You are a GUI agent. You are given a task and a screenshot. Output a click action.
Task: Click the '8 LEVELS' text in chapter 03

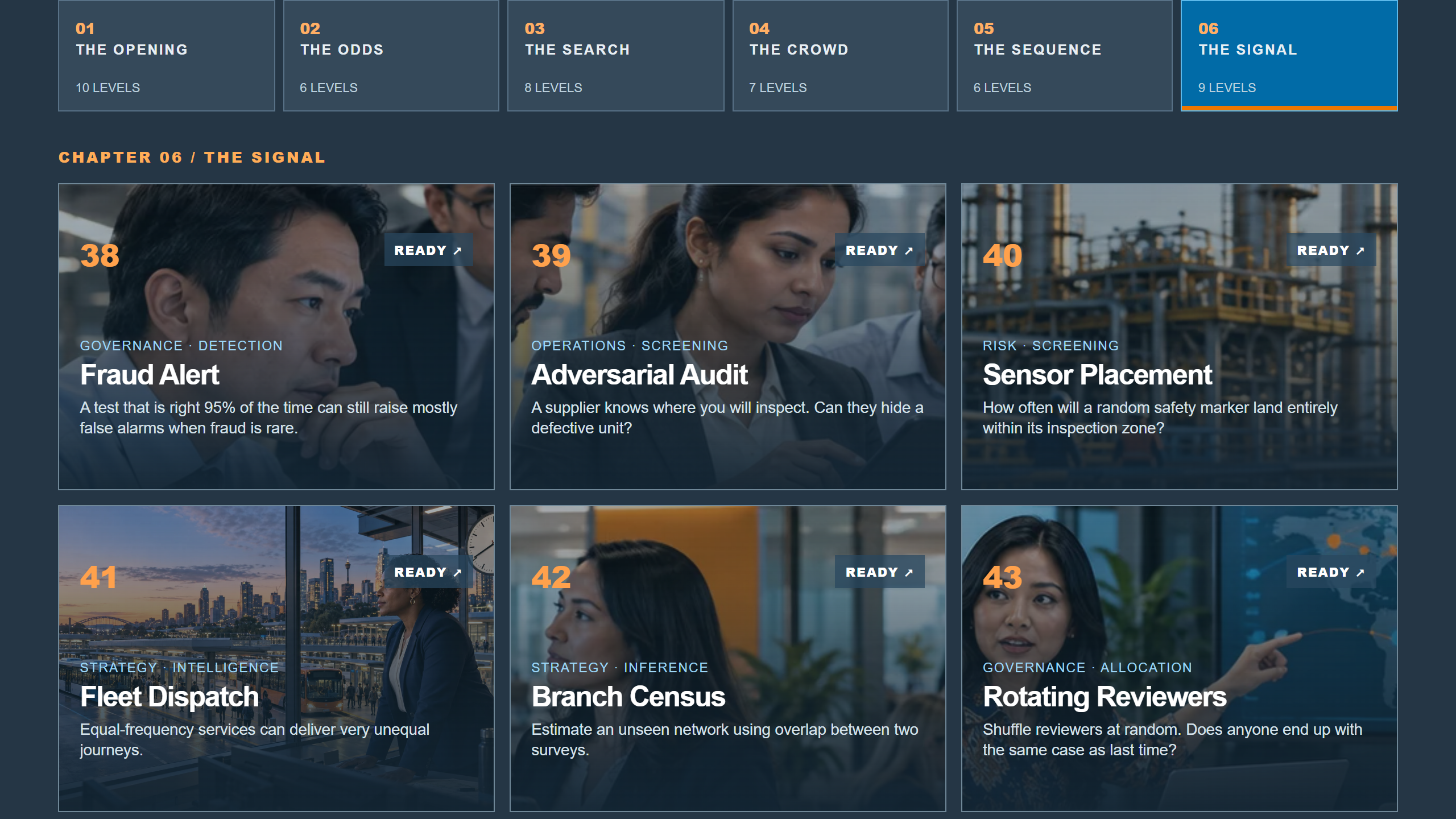pos(553,88)
